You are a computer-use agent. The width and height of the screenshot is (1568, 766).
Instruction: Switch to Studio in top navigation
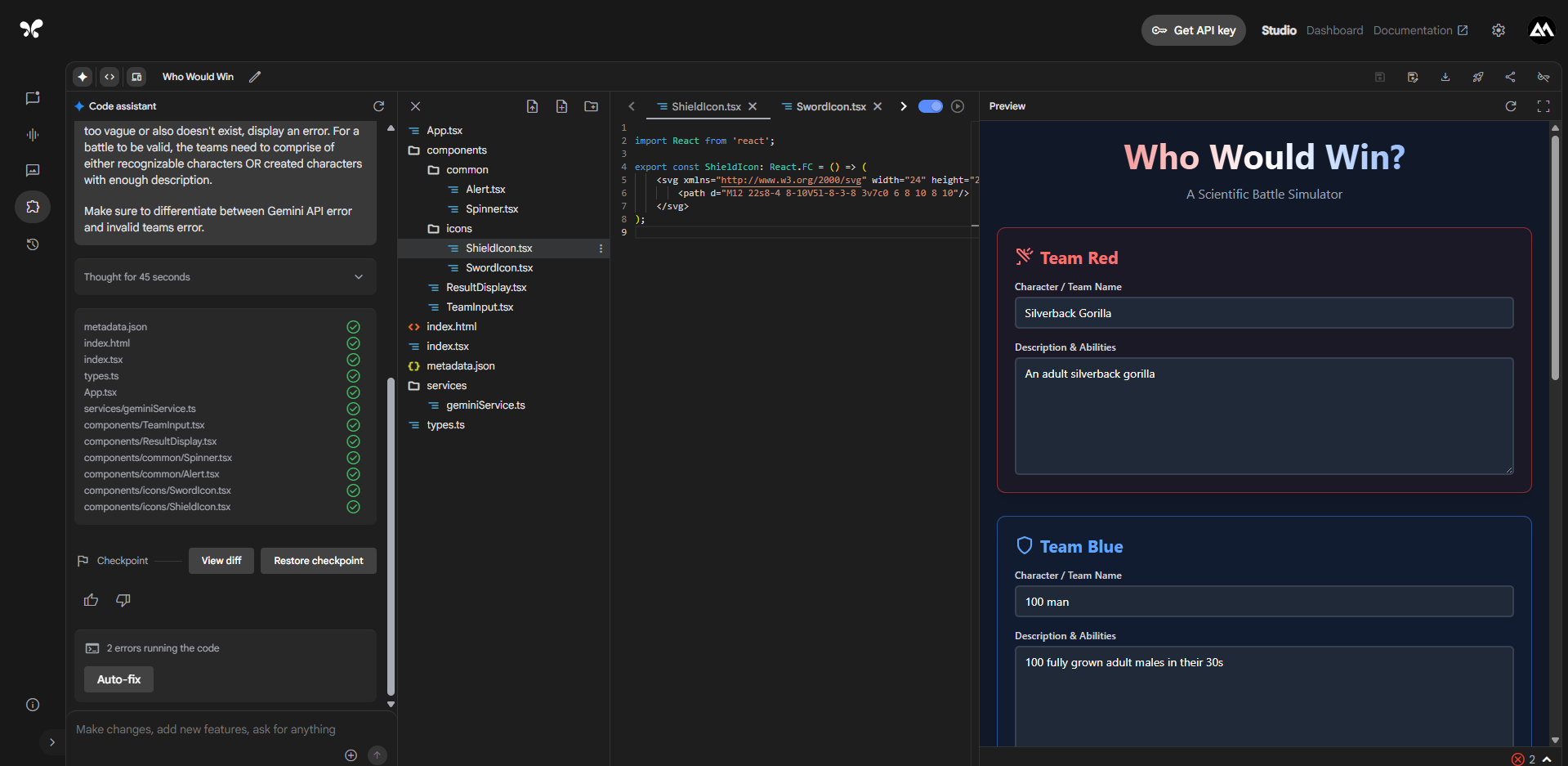(x=1278, y=30)
